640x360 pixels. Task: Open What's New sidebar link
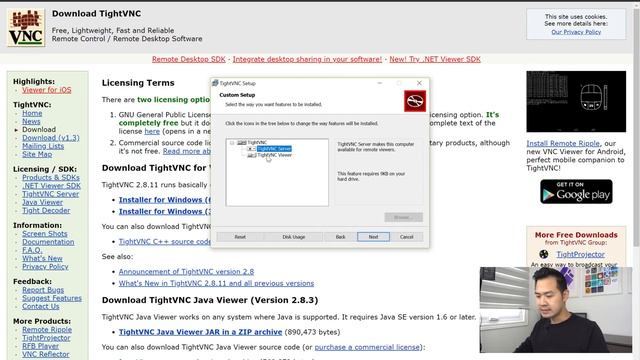(x=42, y=258)
